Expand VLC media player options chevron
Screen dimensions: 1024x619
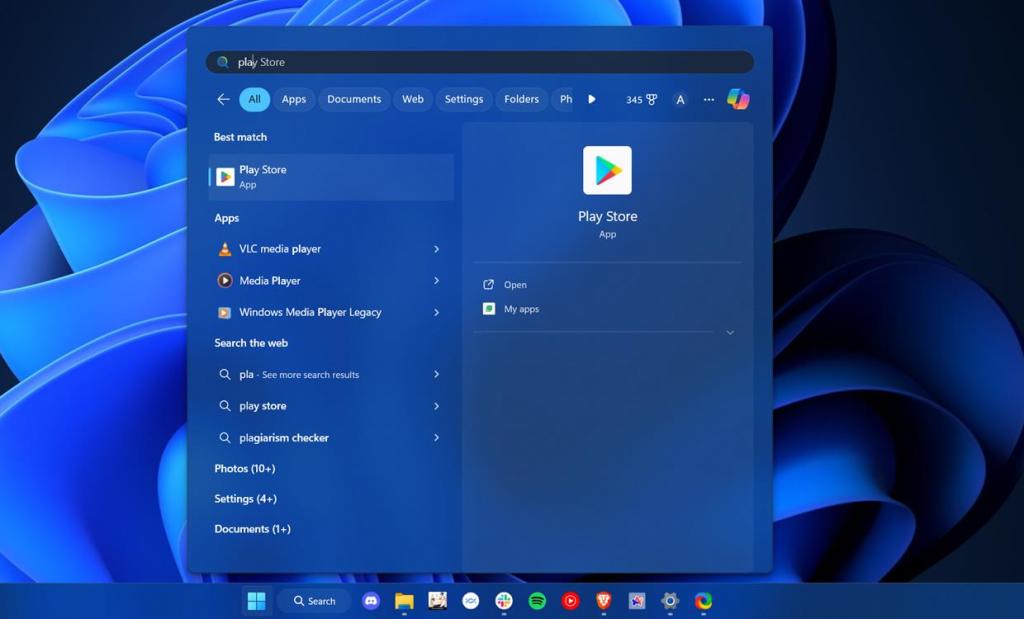436,249
